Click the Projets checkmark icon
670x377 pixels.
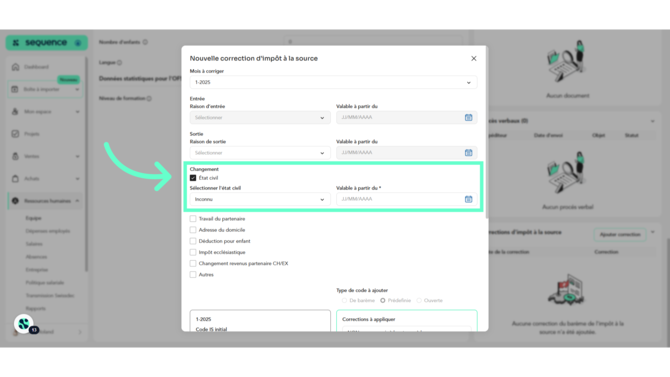tap(15, 134)
